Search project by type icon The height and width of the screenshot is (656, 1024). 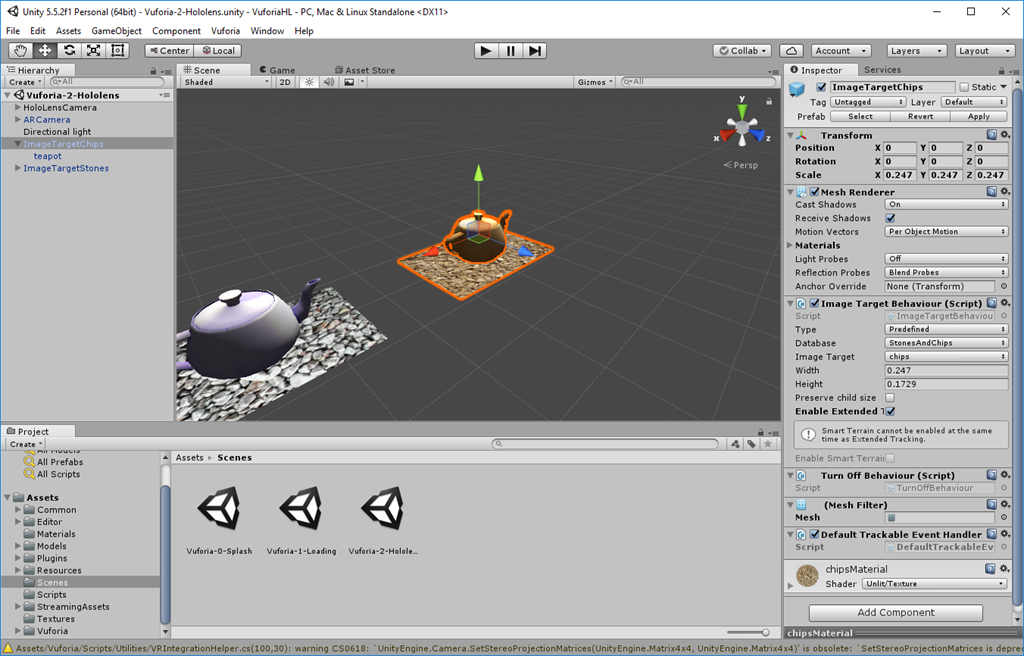(x=735, y=444)
